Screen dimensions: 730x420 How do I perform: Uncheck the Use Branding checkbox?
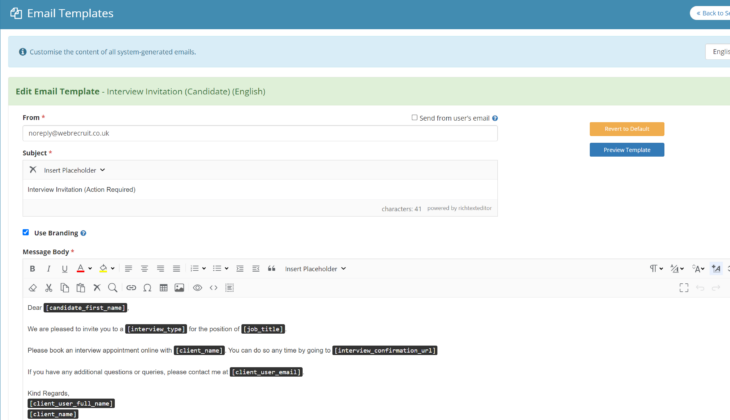(26, 233)
